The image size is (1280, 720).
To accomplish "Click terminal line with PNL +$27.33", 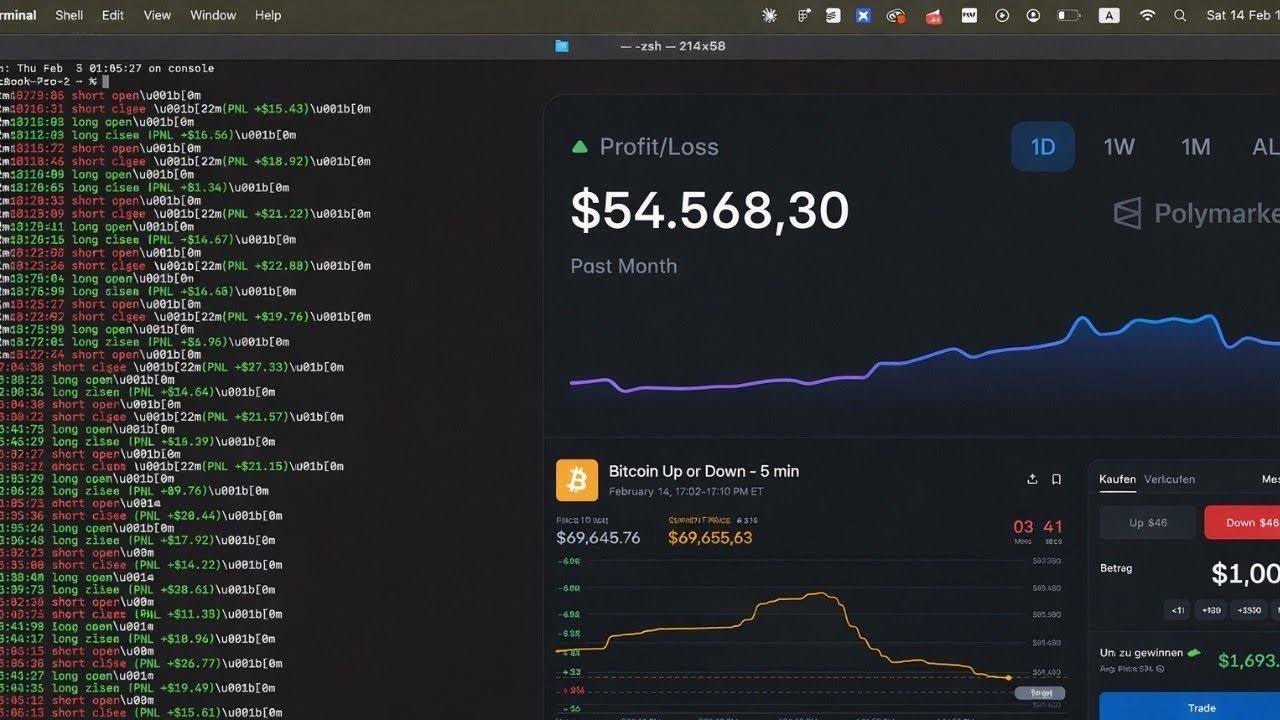I will (x=172, y=367).
